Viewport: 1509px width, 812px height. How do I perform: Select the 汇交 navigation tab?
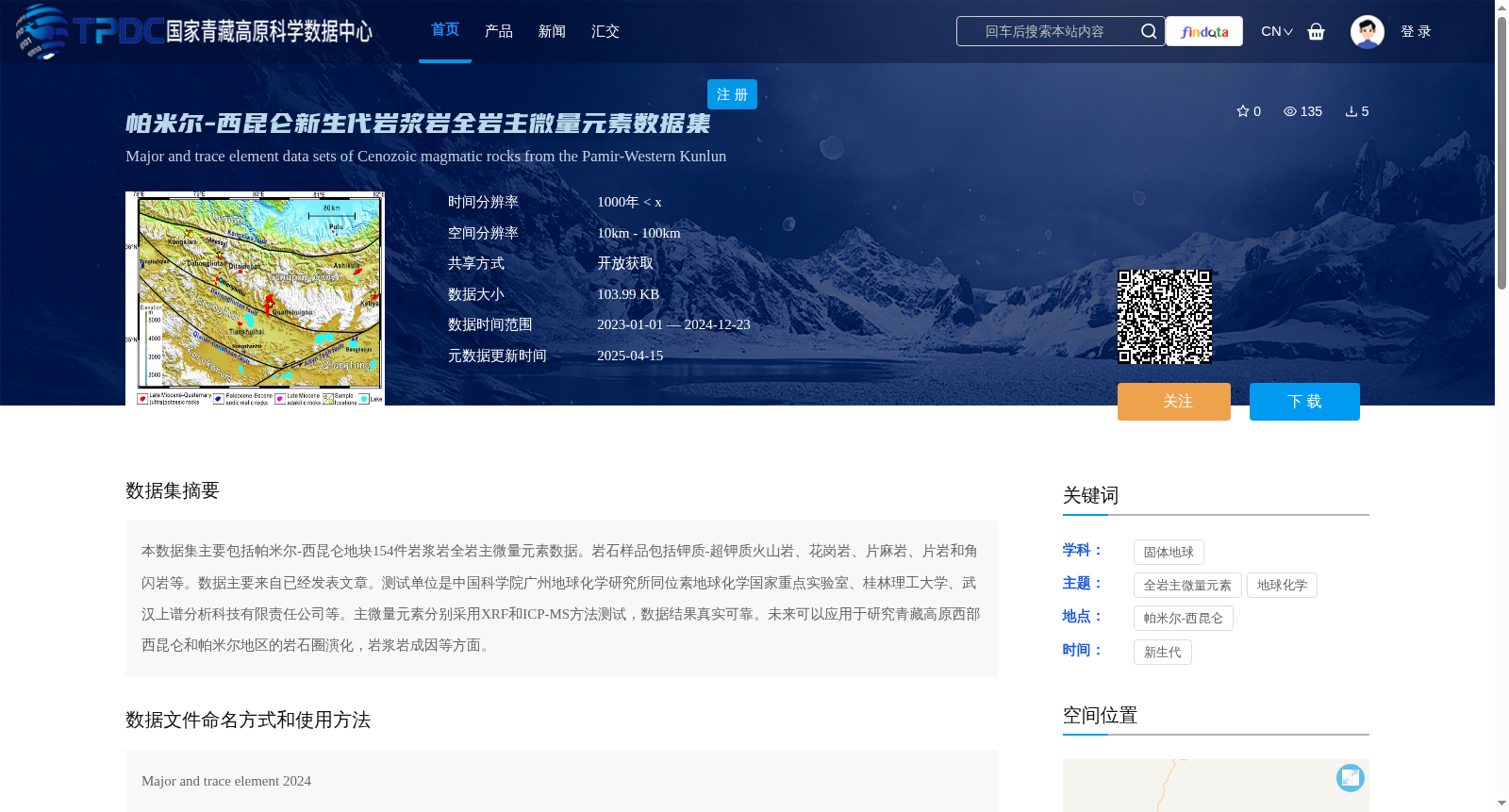coord(605,31)
